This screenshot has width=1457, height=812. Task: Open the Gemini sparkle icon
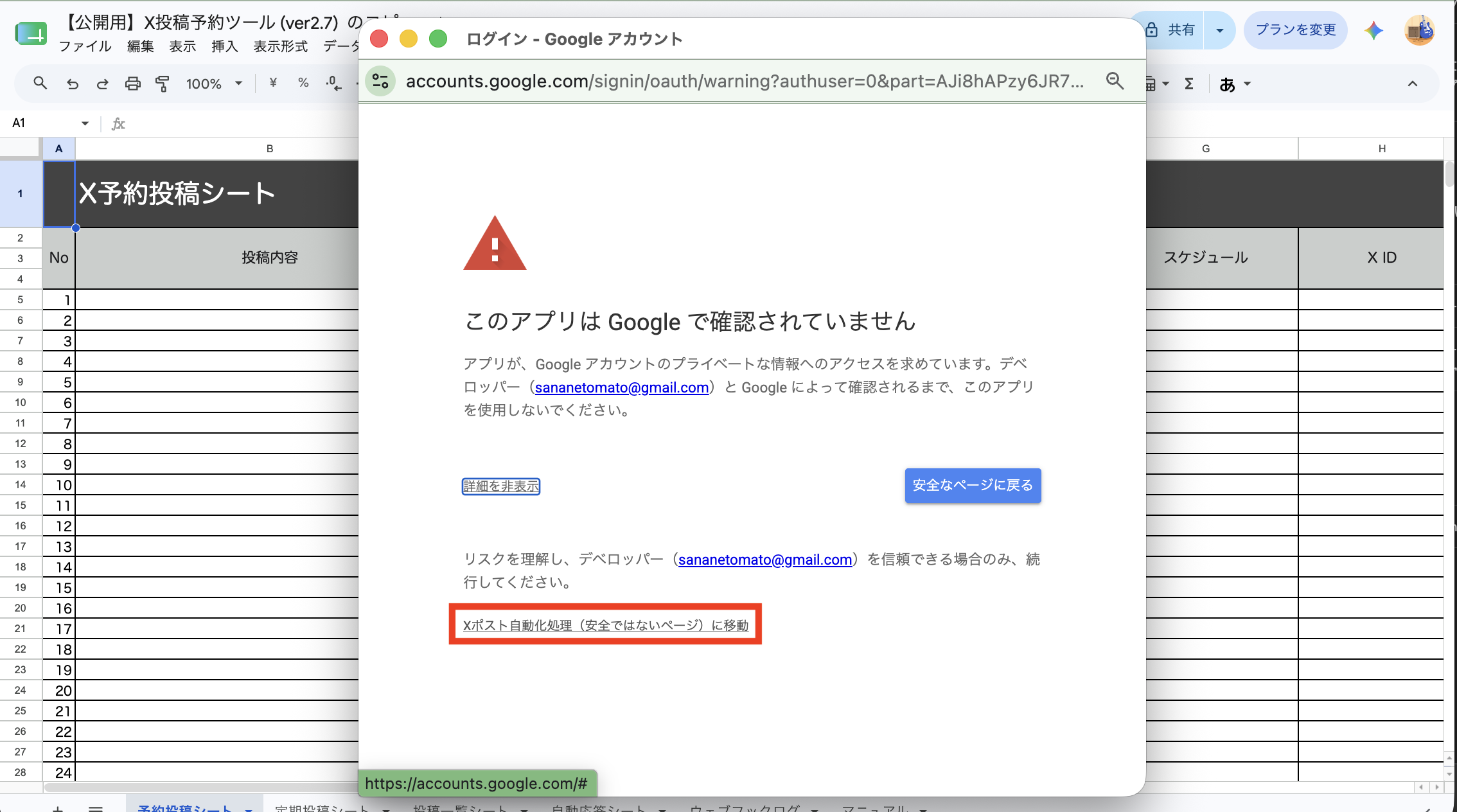(1373, 30)
